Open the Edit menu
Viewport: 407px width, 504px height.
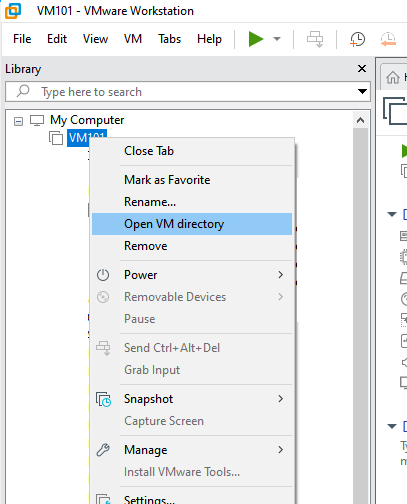[57, 39]
